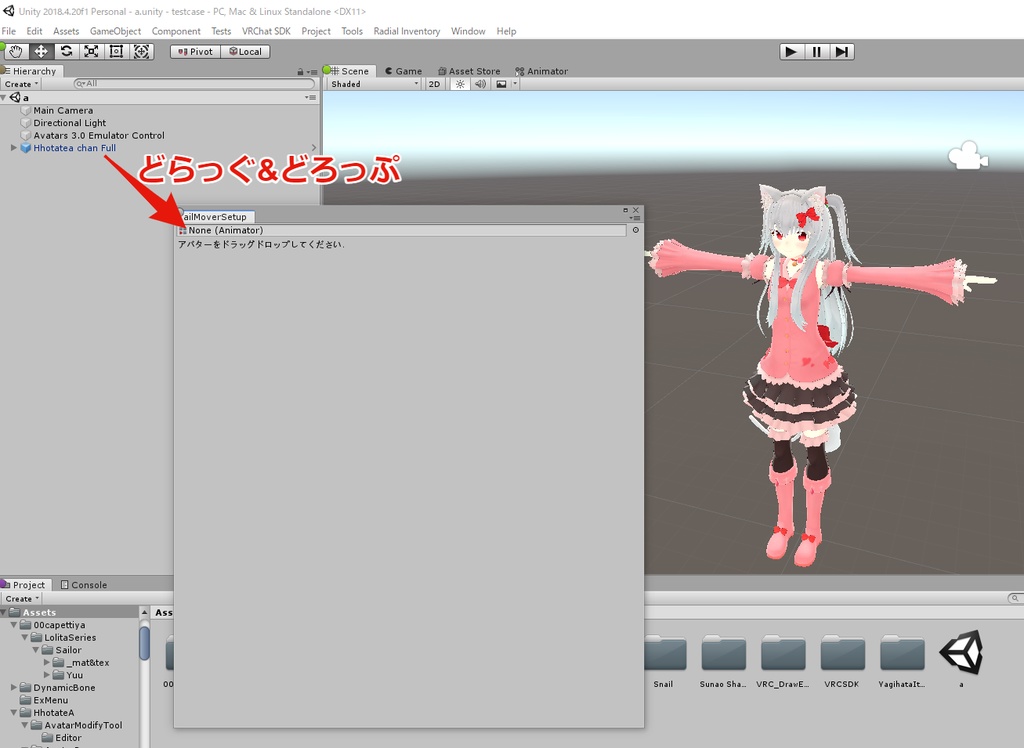Select the Rotate tool

[67, 51]
